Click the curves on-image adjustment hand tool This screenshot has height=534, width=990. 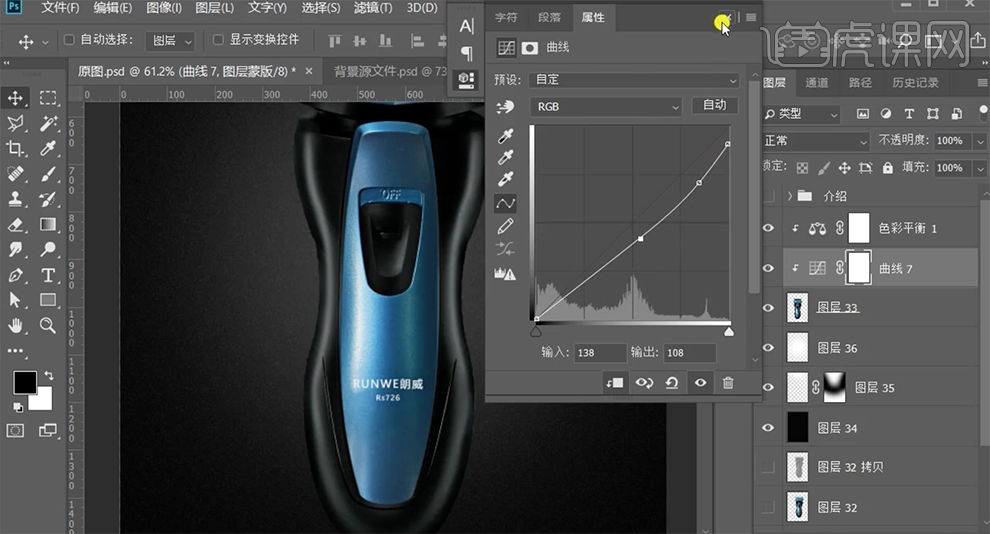[505, 107]
